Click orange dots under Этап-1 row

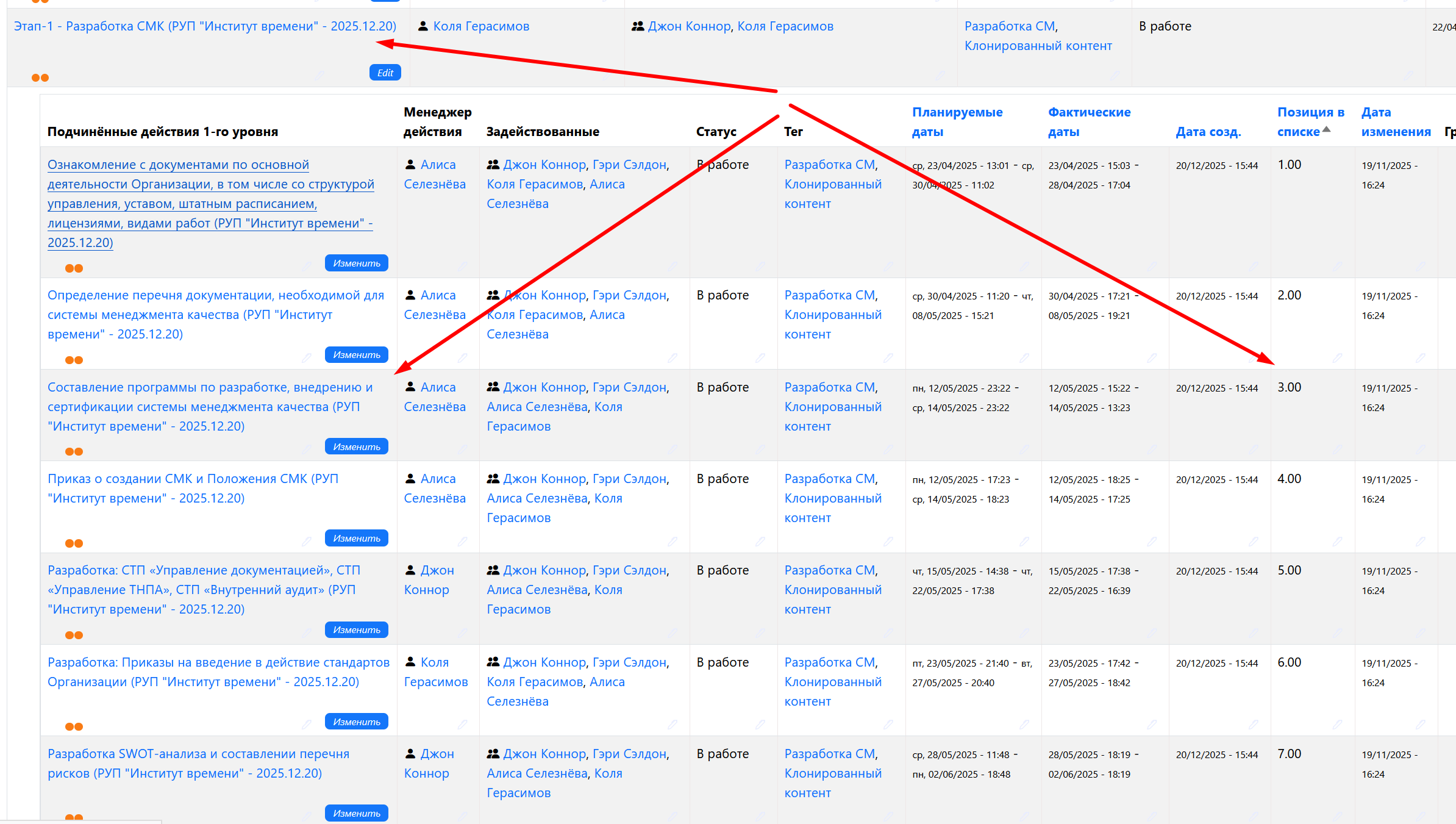point(40,77)
